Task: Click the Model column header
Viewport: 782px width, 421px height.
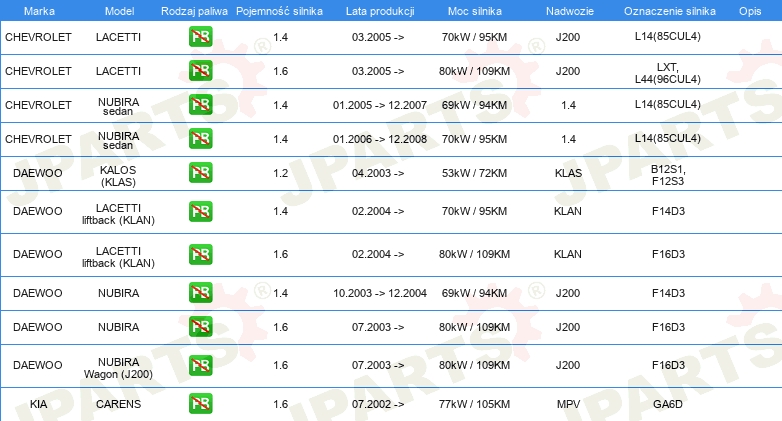Action: point(119,11)
